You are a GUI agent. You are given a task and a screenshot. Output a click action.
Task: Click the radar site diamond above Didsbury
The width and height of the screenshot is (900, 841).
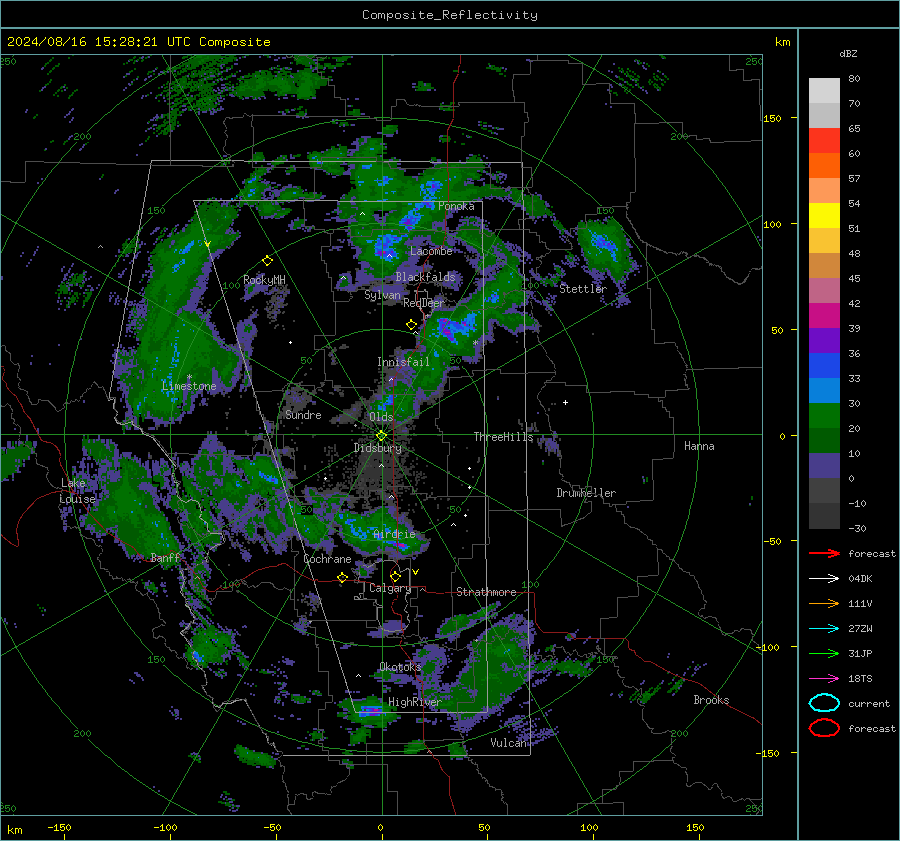pyautogui.click(x=381, y=436)
